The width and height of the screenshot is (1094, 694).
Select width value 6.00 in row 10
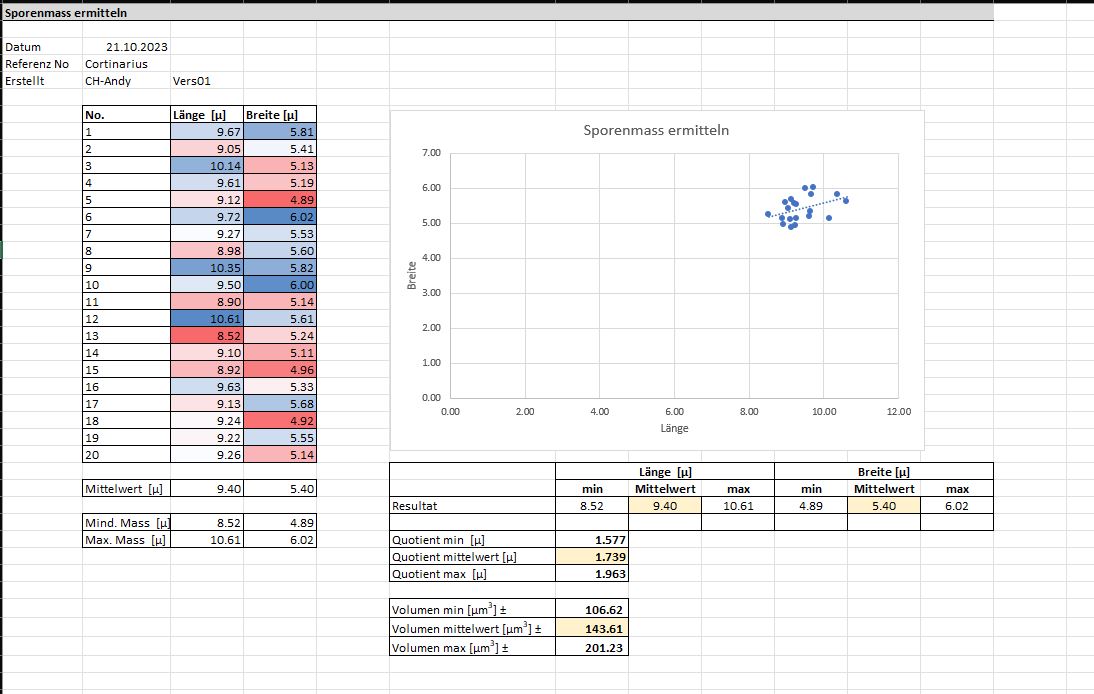coord(280,284)
